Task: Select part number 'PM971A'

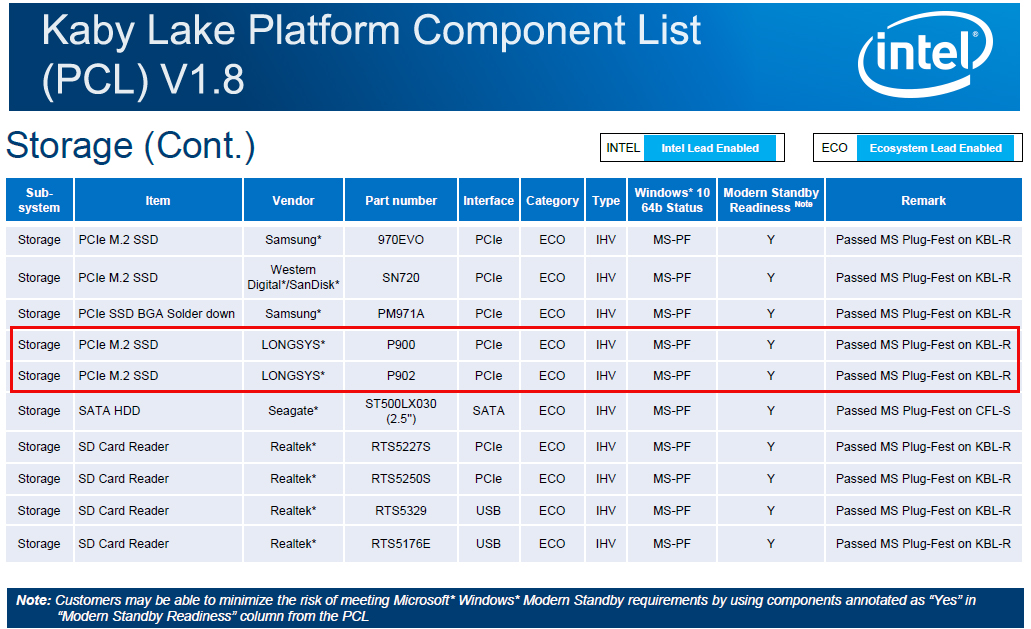Action: coord(401,314)
